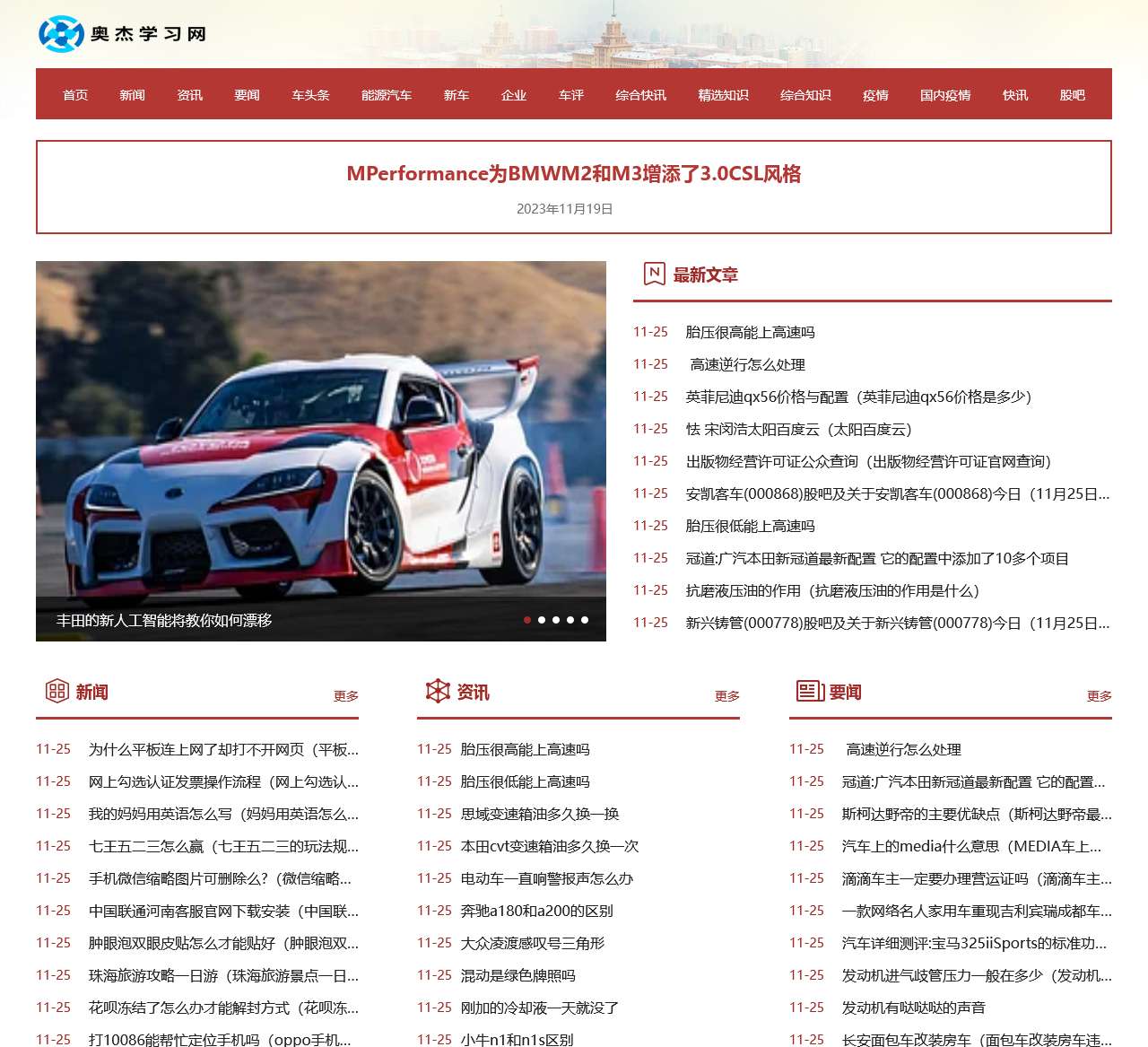Open 思域变速箱油多久换一换 article
The image size is (1148, 1047).
[540, 814]
